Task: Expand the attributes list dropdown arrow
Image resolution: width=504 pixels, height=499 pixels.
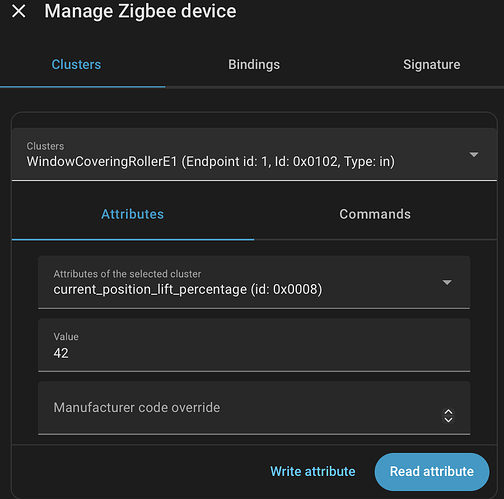Action: click(447, 282)
